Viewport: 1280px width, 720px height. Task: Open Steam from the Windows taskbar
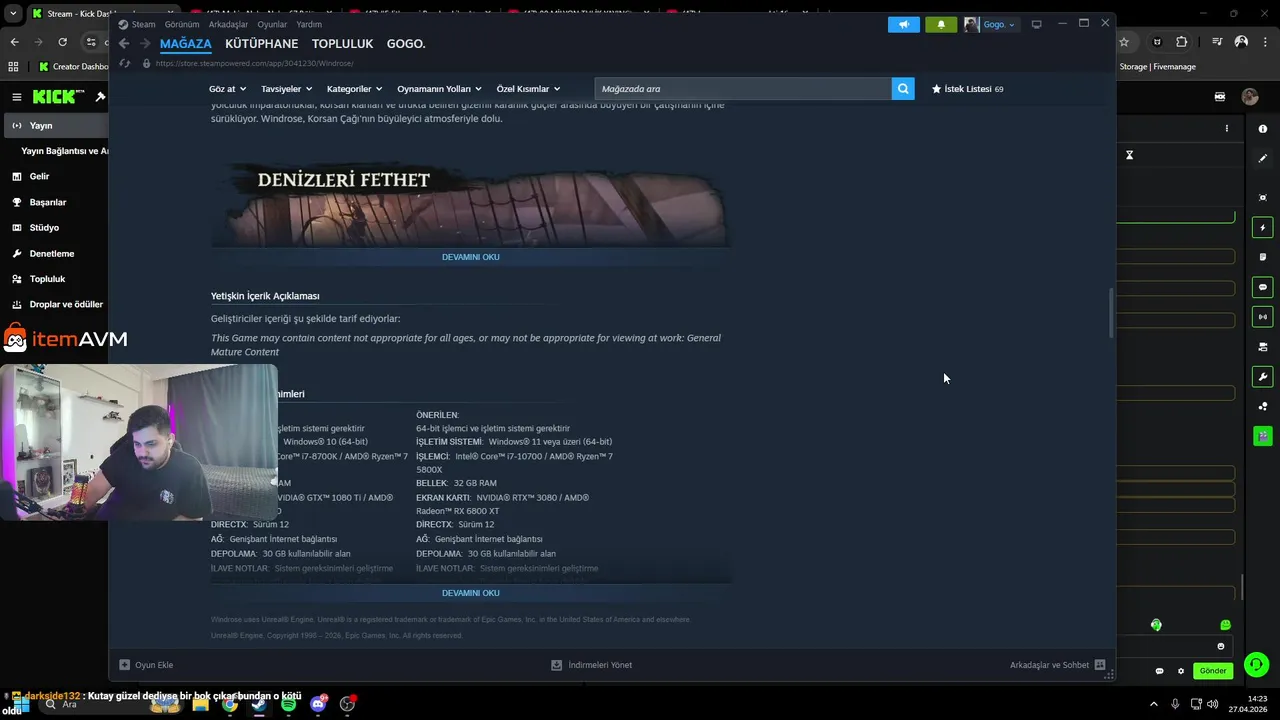[x=259, y=704]
